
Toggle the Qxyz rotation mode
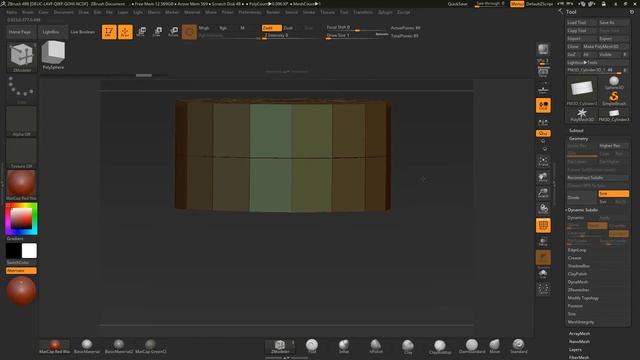543,133
